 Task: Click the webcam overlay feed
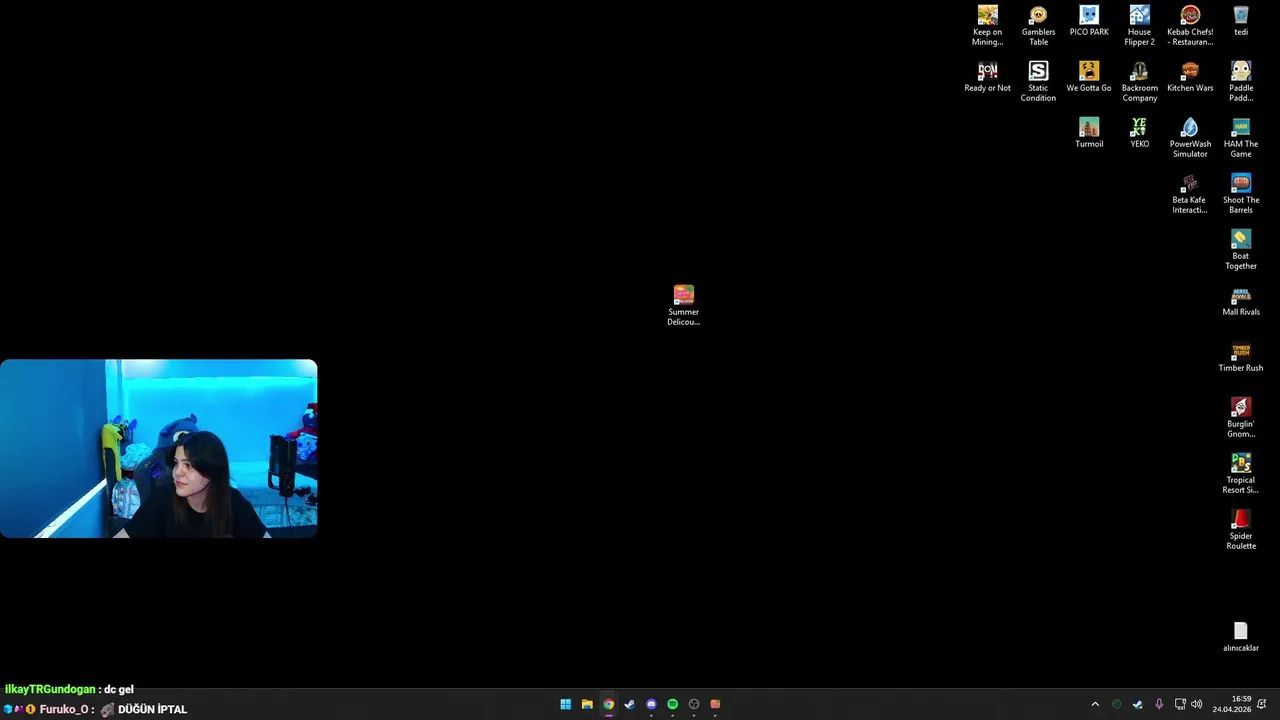(x=158, y=449)
